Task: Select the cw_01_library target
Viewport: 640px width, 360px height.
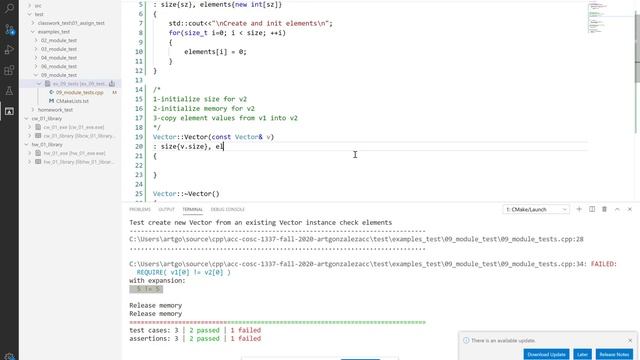Action: coord(79,136)
